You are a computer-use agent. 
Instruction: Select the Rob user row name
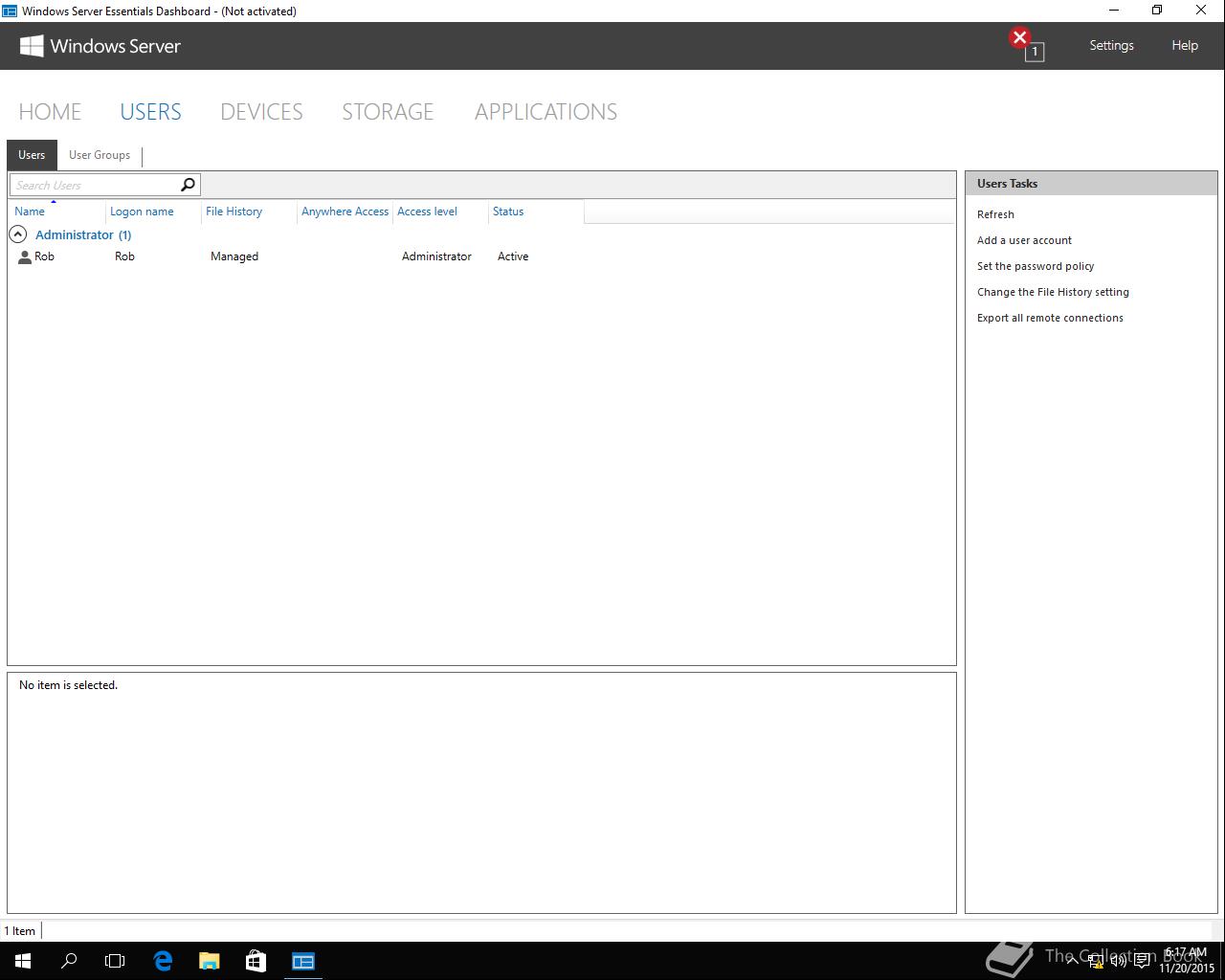point(44,256)
